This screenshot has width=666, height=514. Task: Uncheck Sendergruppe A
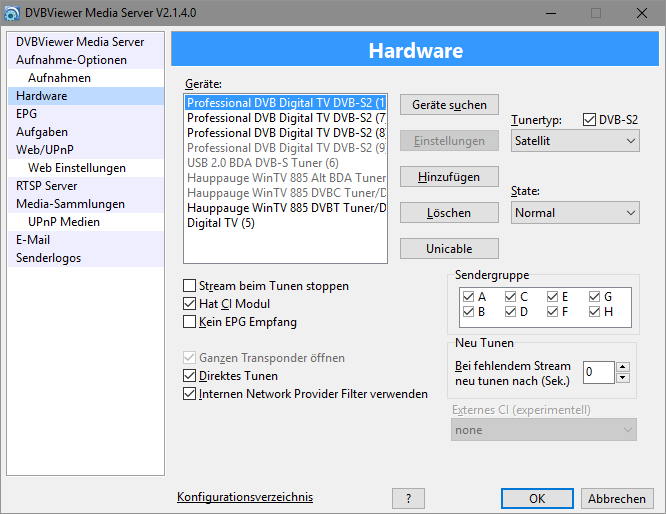click(468, 297)
